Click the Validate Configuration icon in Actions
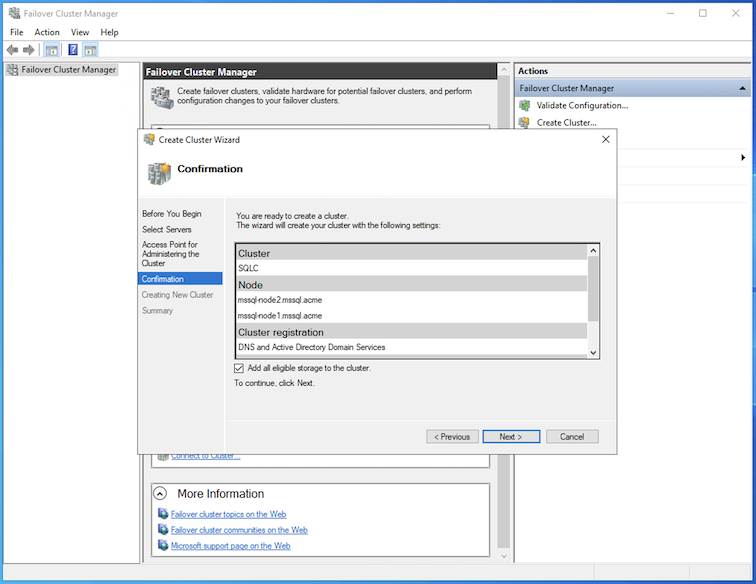The height and width of the screenshot is (584, 756). coord(525,105)
